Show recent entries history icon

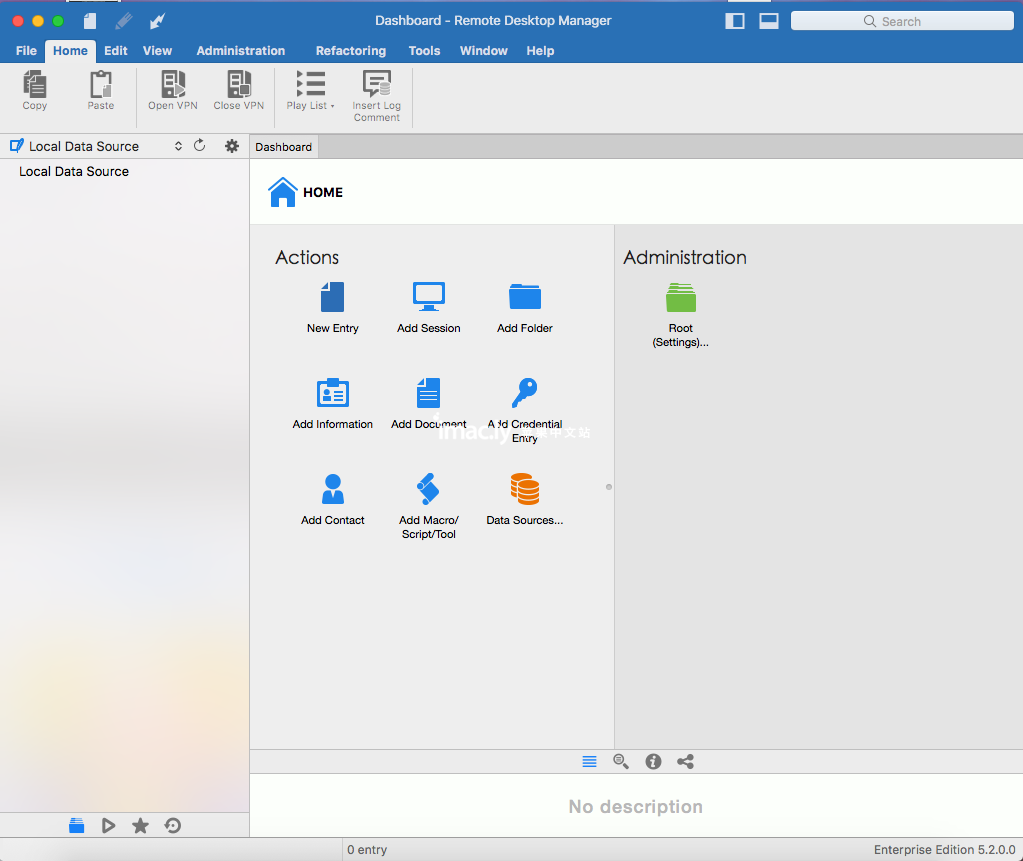point(173,826)
